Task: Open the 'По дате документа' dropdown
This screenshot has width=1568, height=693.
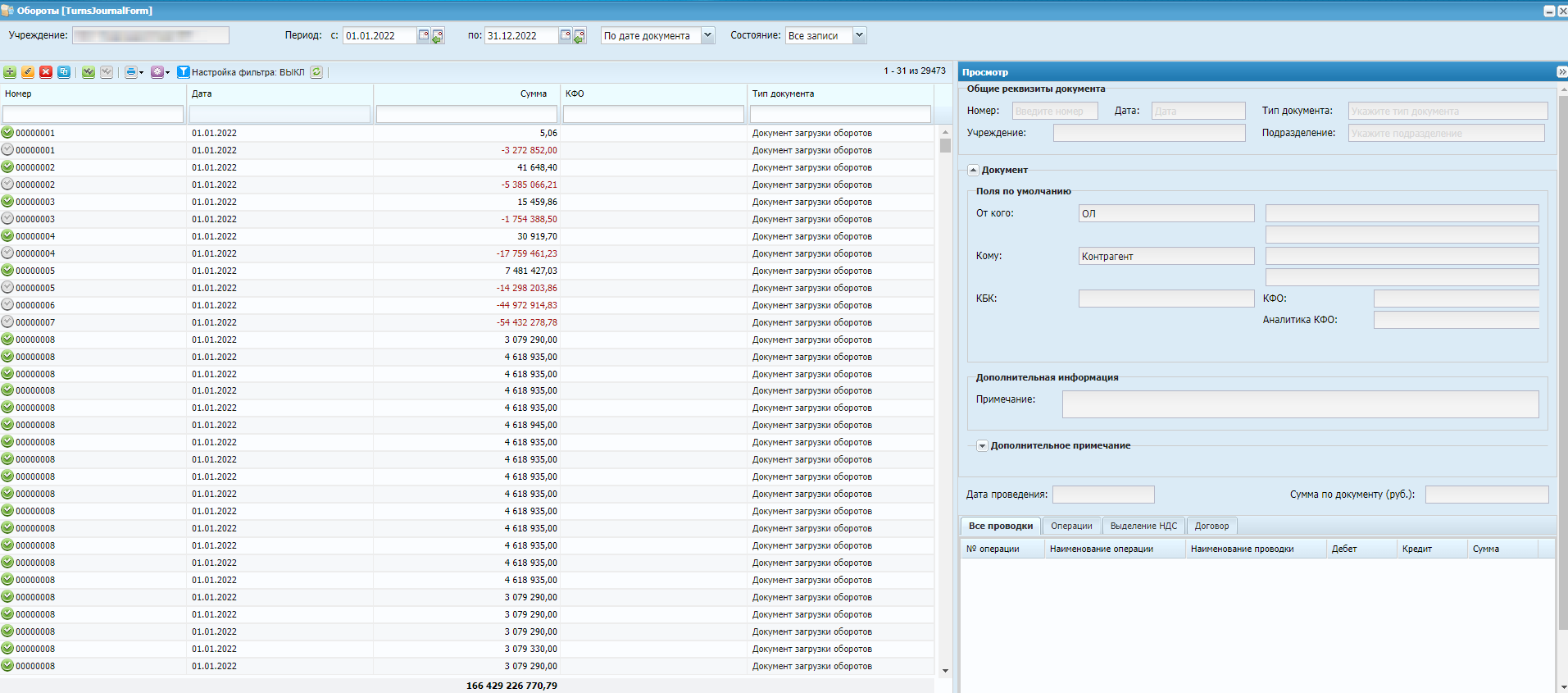Action: coord(707,35)
